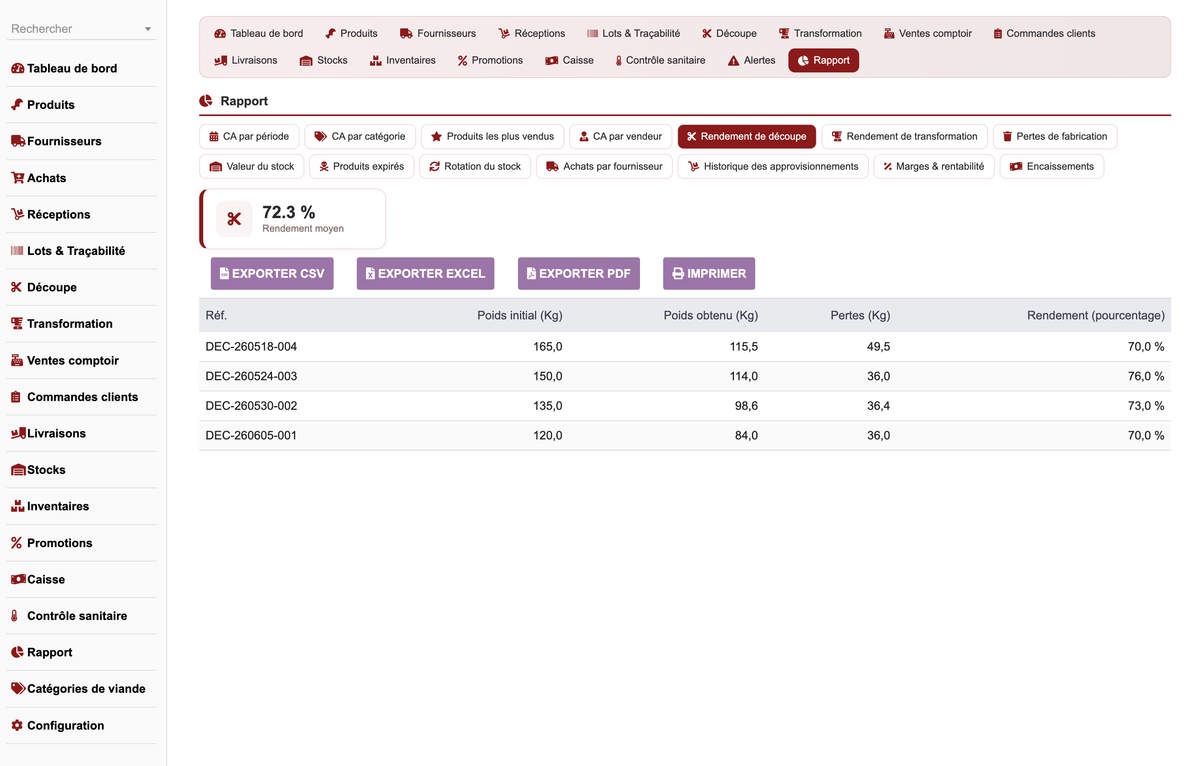Click the pie chart icon beside Rapport heading

click(206, 101)
